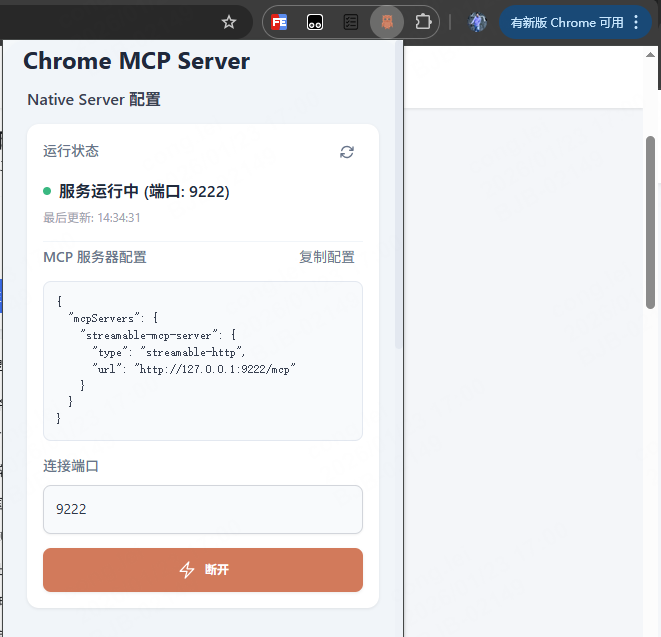Click the page's right vertical scrollbar thumb
This screenshot has width=661, height=637.
coord(650,223)
